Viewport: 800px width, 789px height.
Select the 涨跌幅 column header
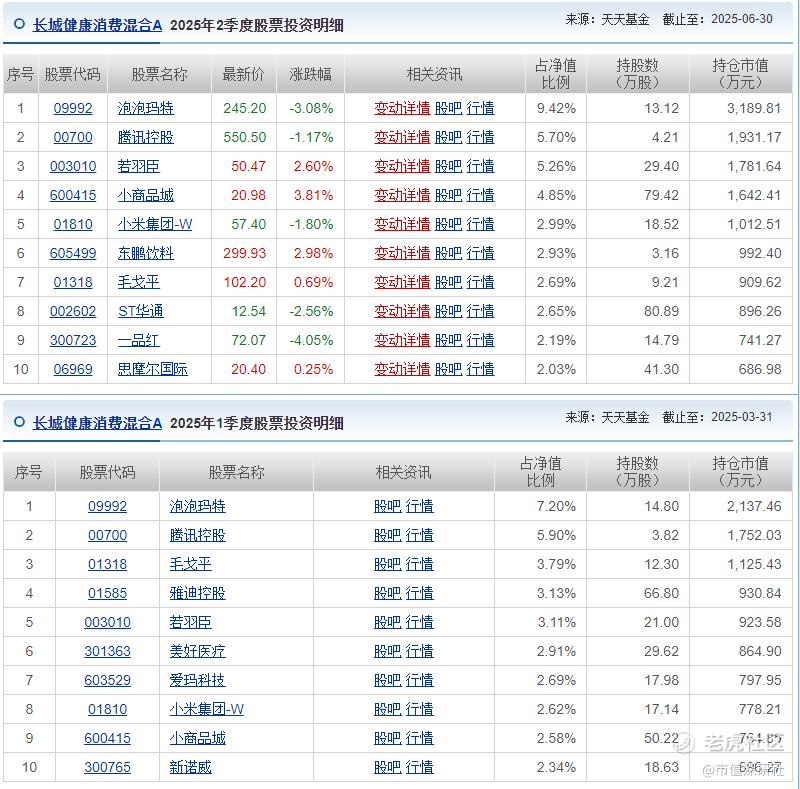tap(310, 75)
